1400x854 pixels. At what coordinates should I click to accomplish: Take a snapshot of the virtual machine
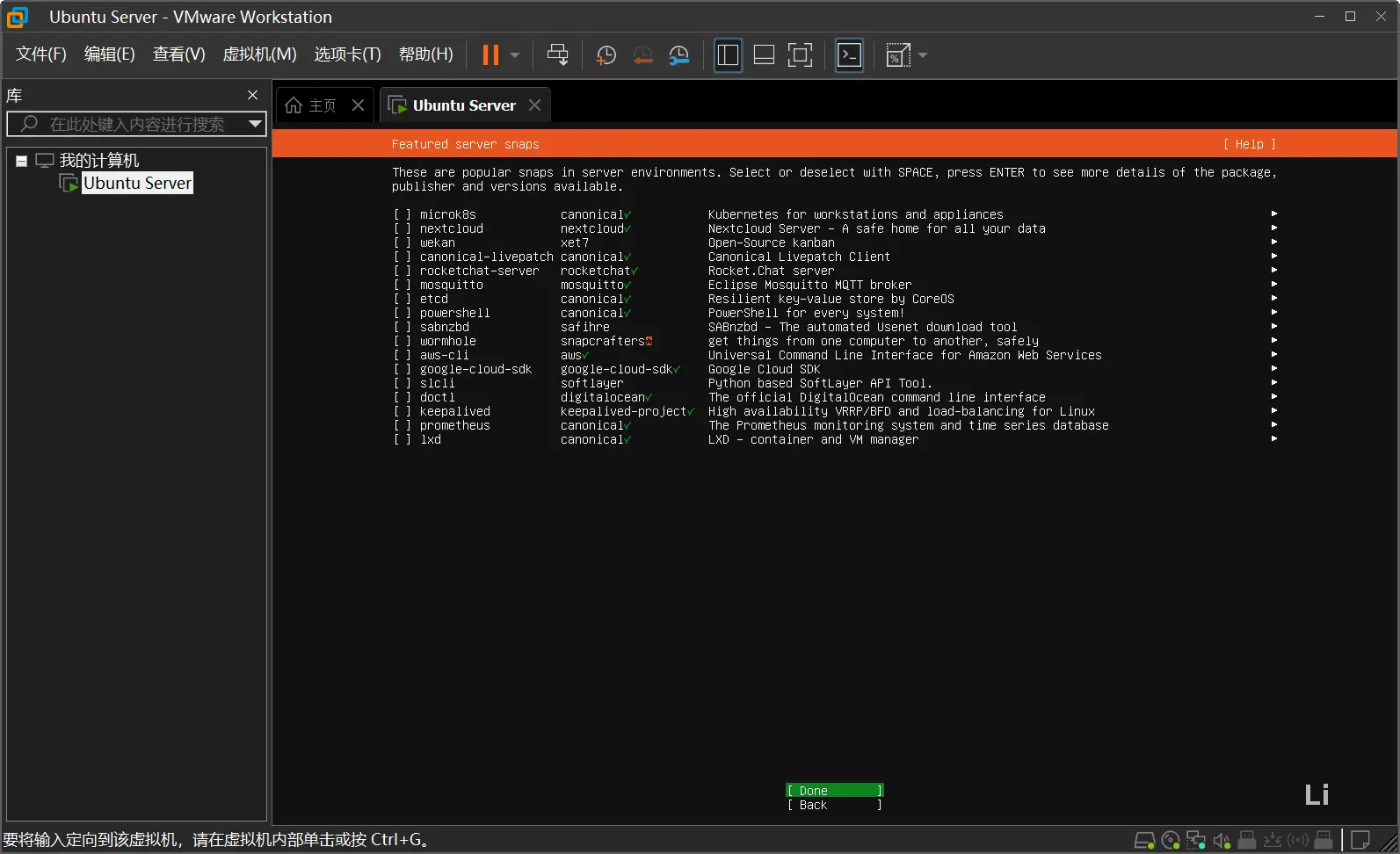(606, 55)
